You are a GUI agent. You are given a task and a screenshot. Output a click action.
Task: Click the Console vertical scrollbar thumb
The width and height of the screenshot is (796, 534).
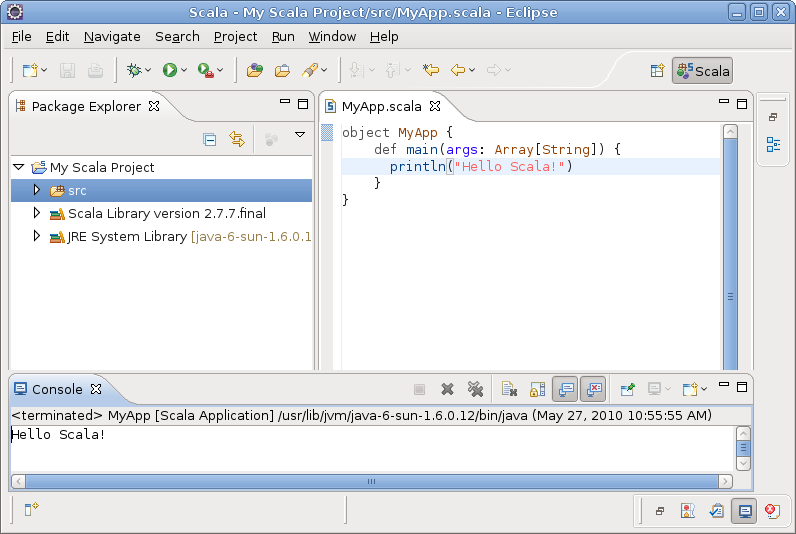743,448
